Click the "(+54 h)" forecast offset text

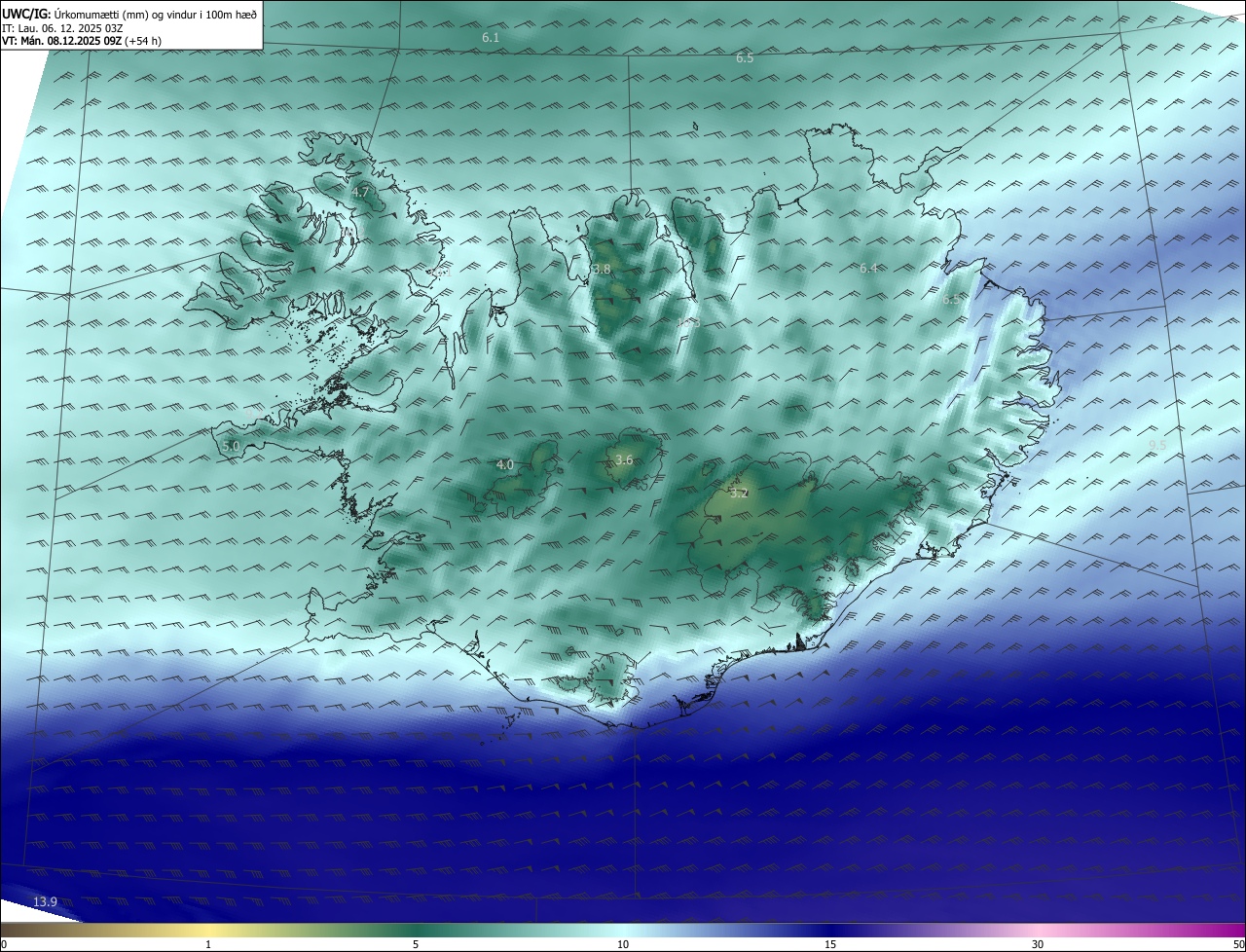[x=144, y=41]
